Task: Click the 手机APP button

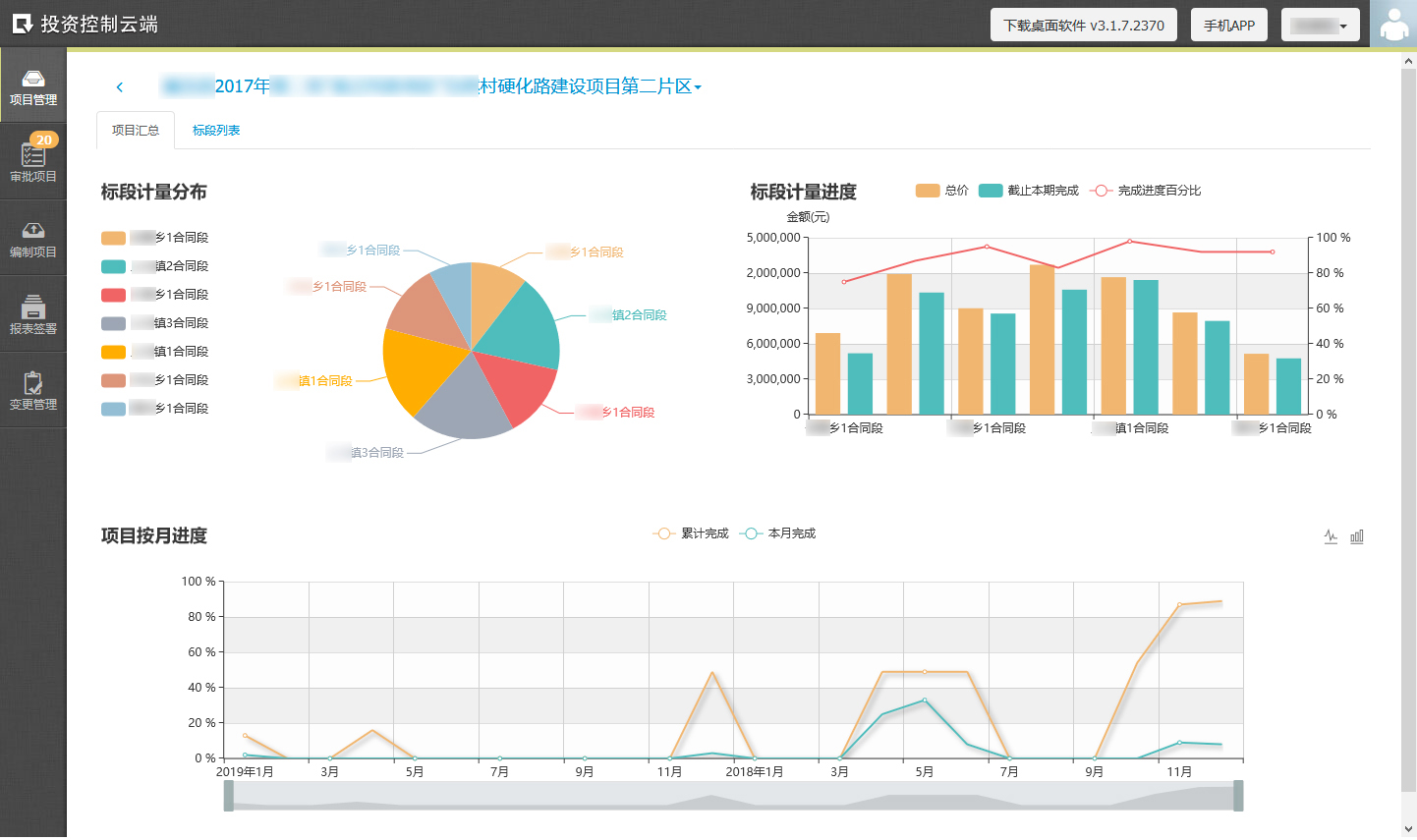Action: [1228, 26]
